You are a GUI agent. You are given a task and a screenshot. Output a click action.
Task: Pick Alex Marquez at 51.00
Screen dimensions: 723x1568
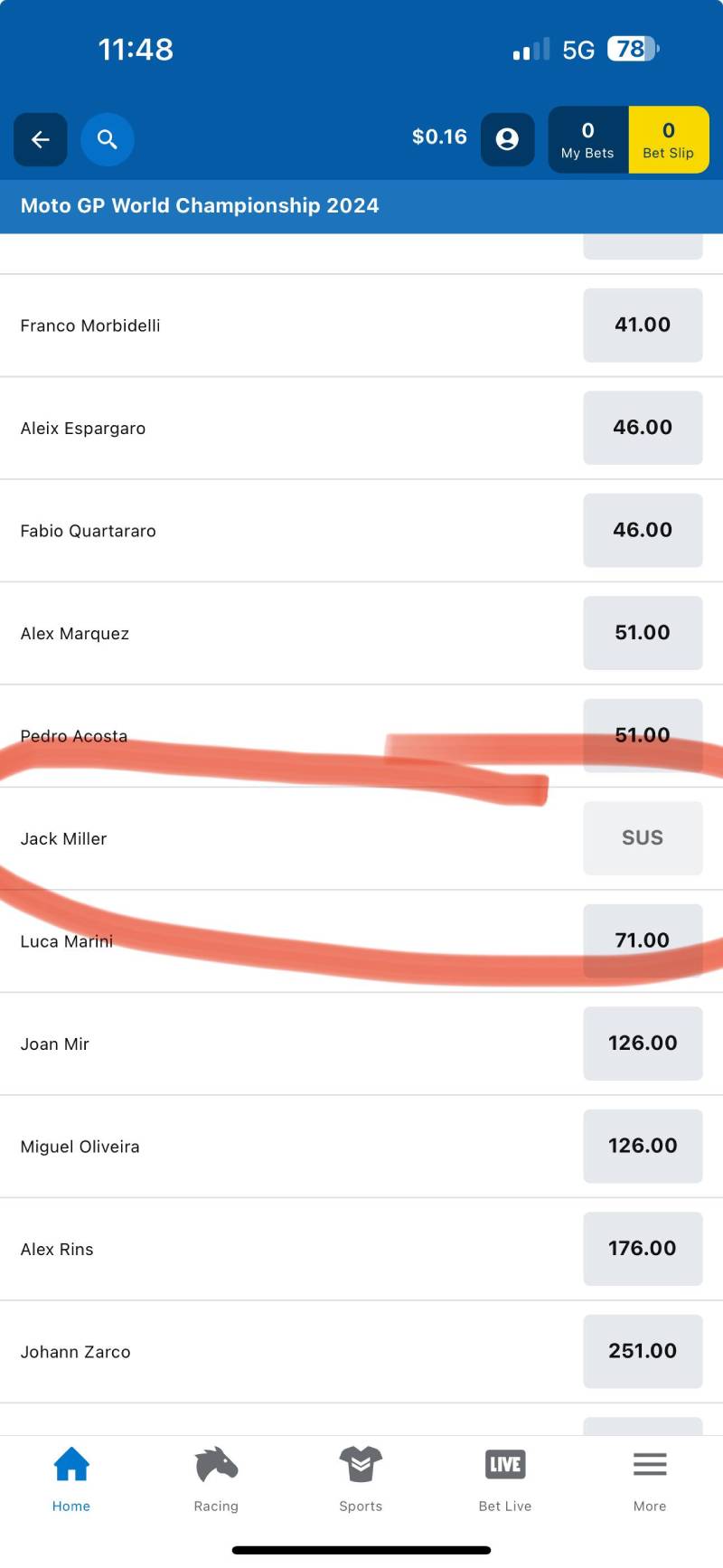pos(643,633)
